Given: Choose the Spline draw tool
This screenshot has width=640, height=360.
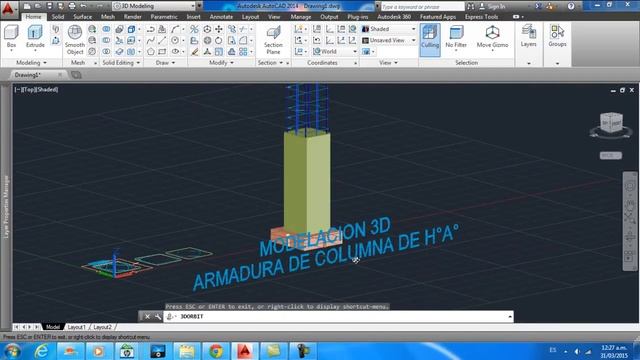Looking at the screenshot, I should 151,40.
